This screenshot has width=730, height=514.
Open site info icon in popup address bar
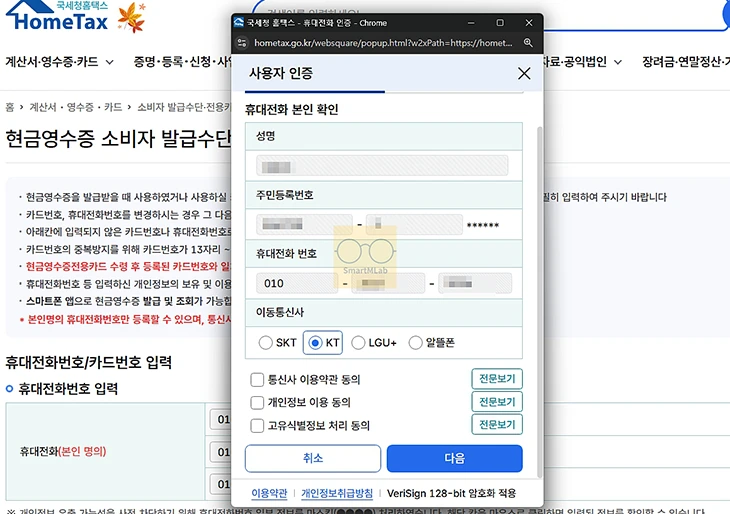242,43
